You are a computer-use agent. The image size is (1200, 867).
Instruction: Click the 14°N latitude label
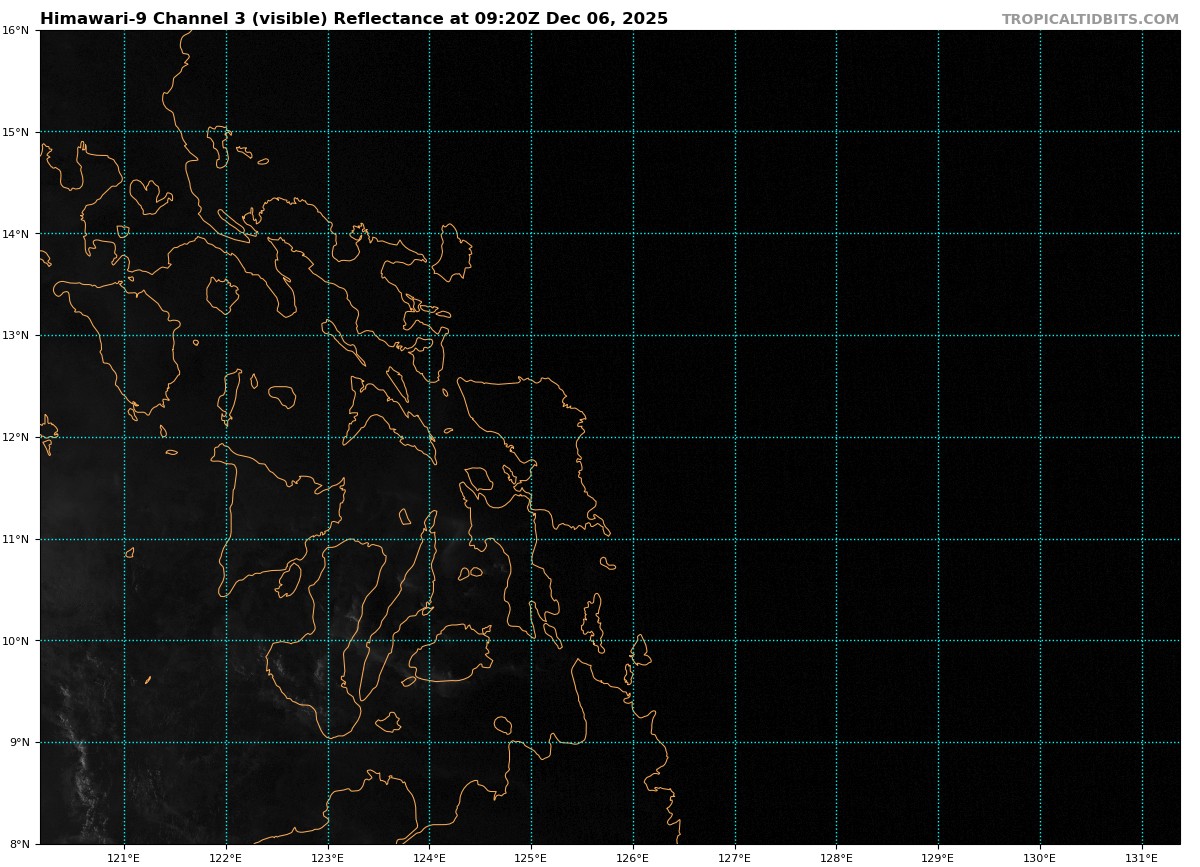(x=15, y=234)
